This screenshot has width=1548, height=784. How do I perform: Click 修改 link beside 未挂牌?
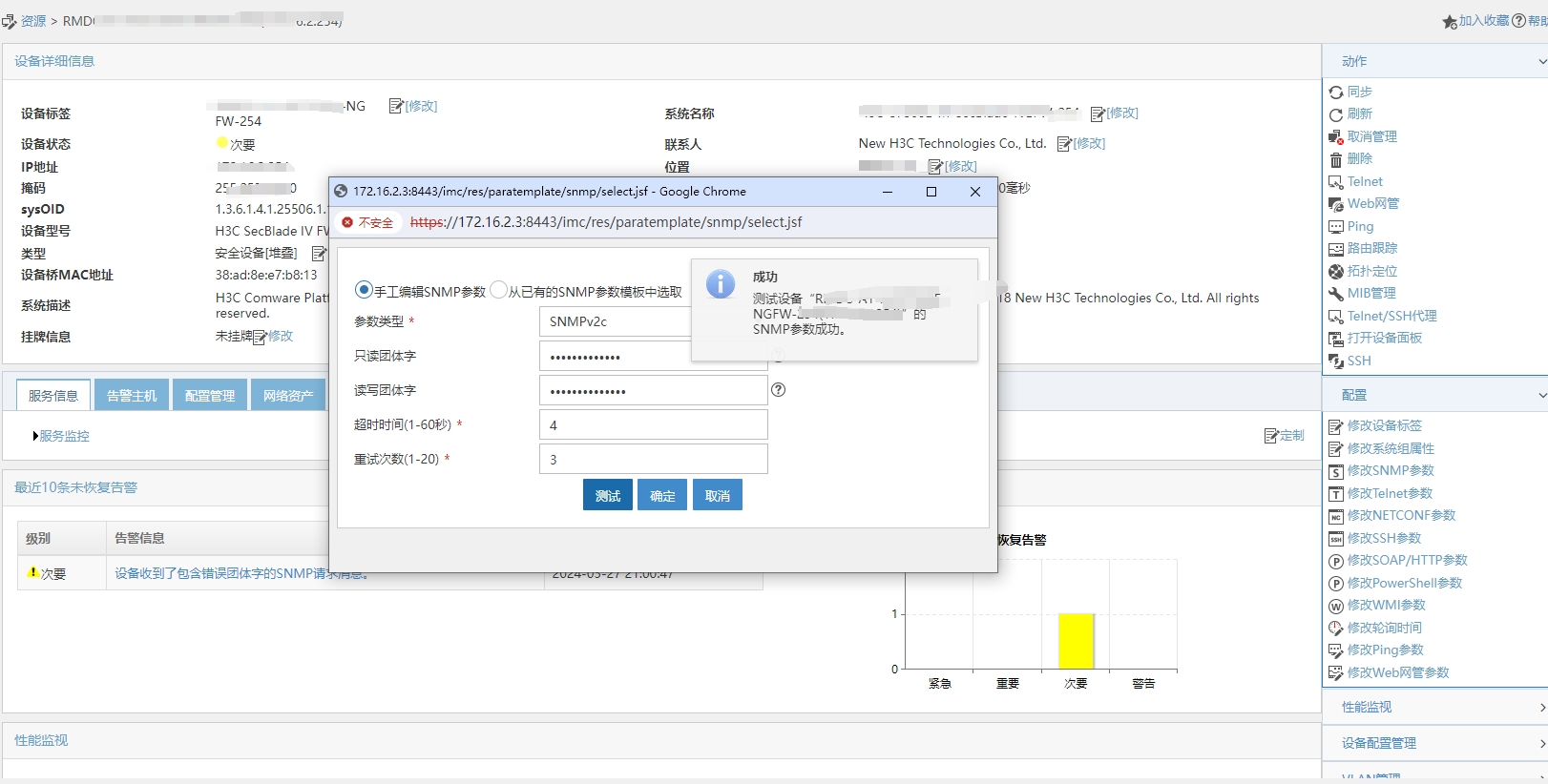pyautogui.click(x=281, y=336)
